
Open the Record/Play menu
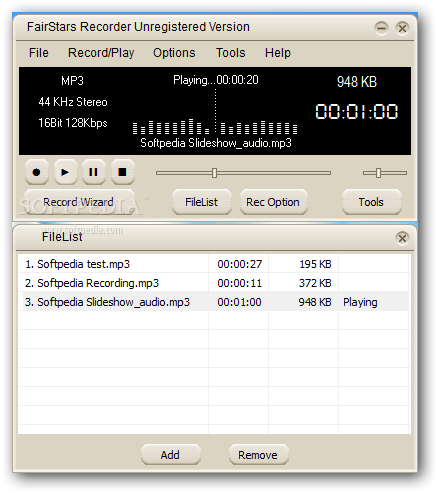[x=101, y=53]
